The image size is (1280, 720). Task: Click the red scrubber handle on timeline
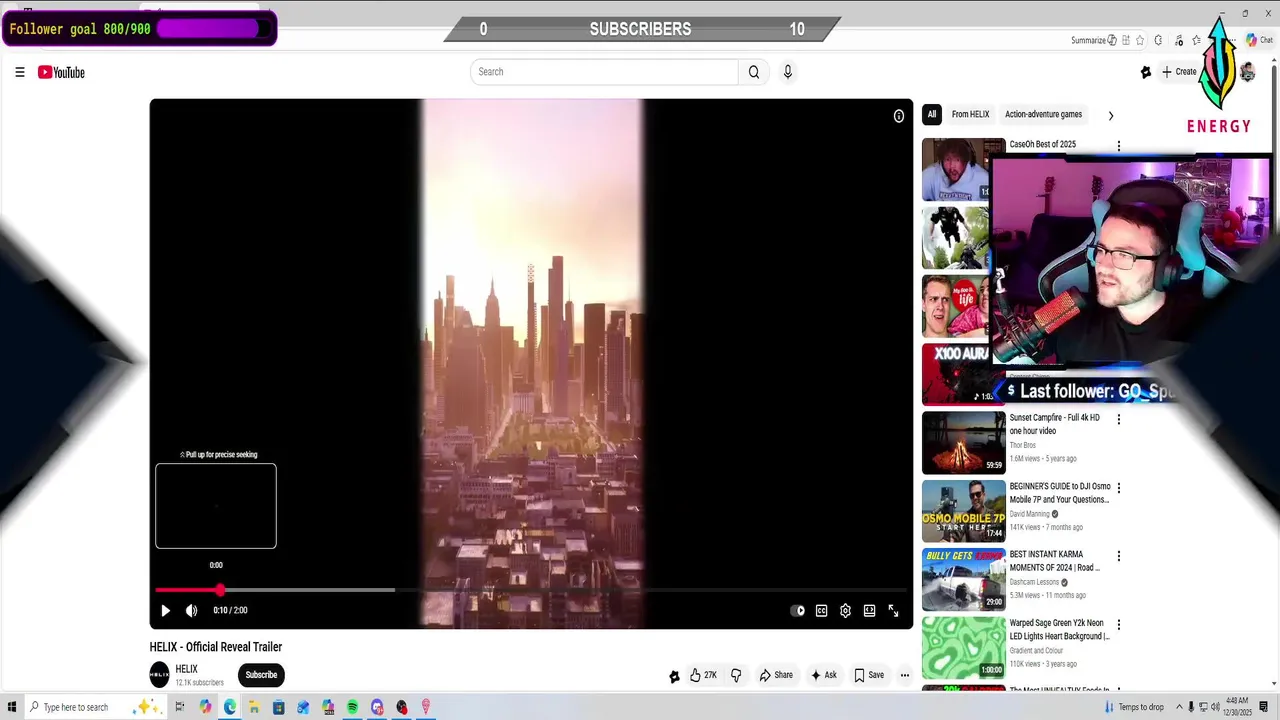[220, 590]
